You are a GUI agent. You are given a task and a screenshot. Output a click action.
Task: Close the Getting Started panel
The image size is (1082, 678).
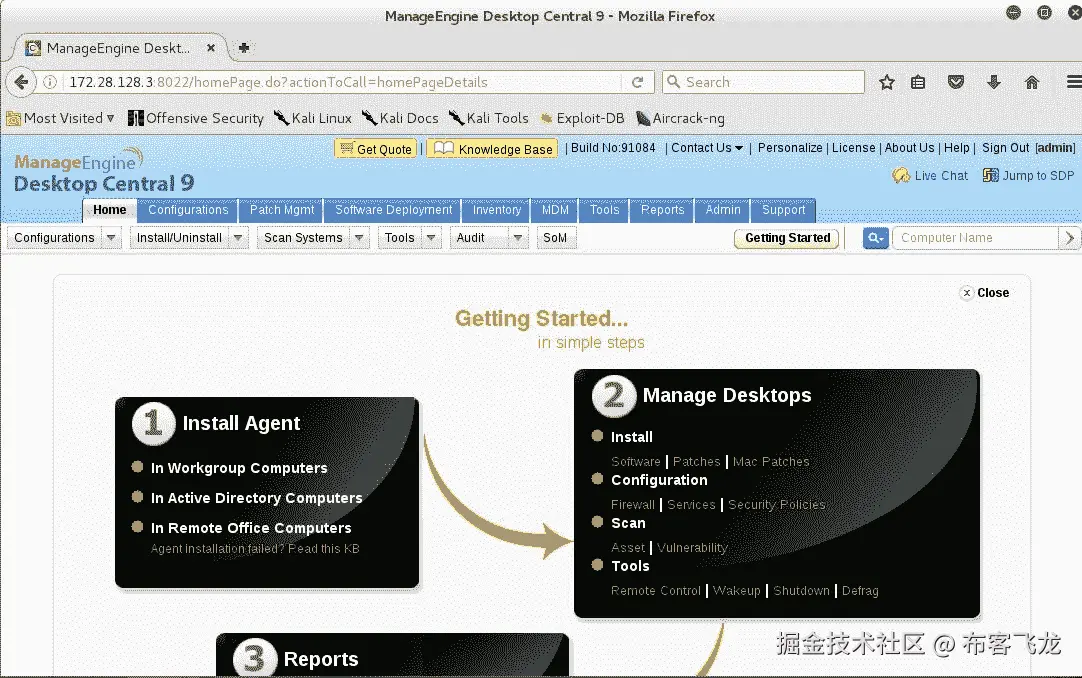coord(985,293)
